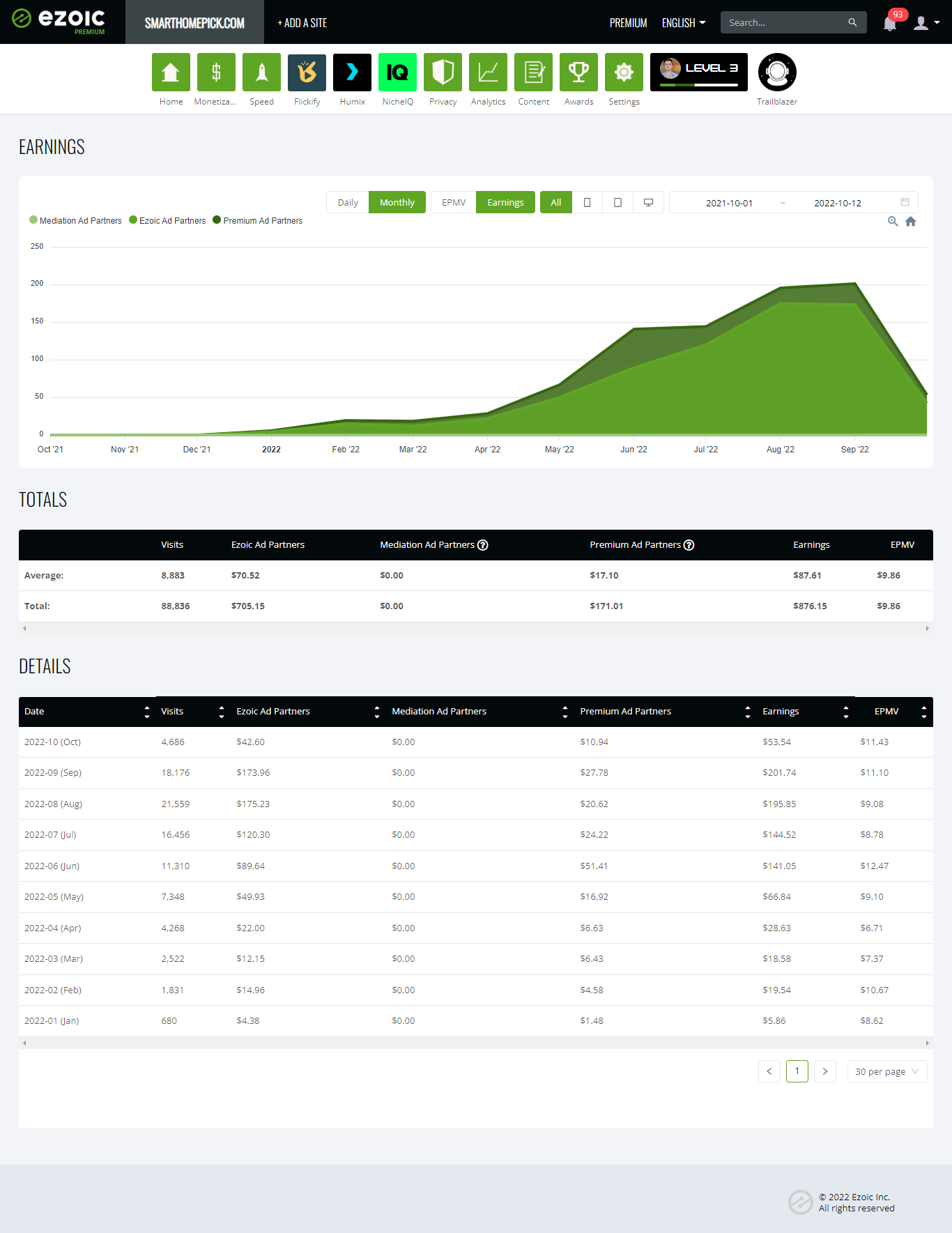952x1233 pixels.
Task: Open the Monetization dollar icon
Action: point(216,72)
